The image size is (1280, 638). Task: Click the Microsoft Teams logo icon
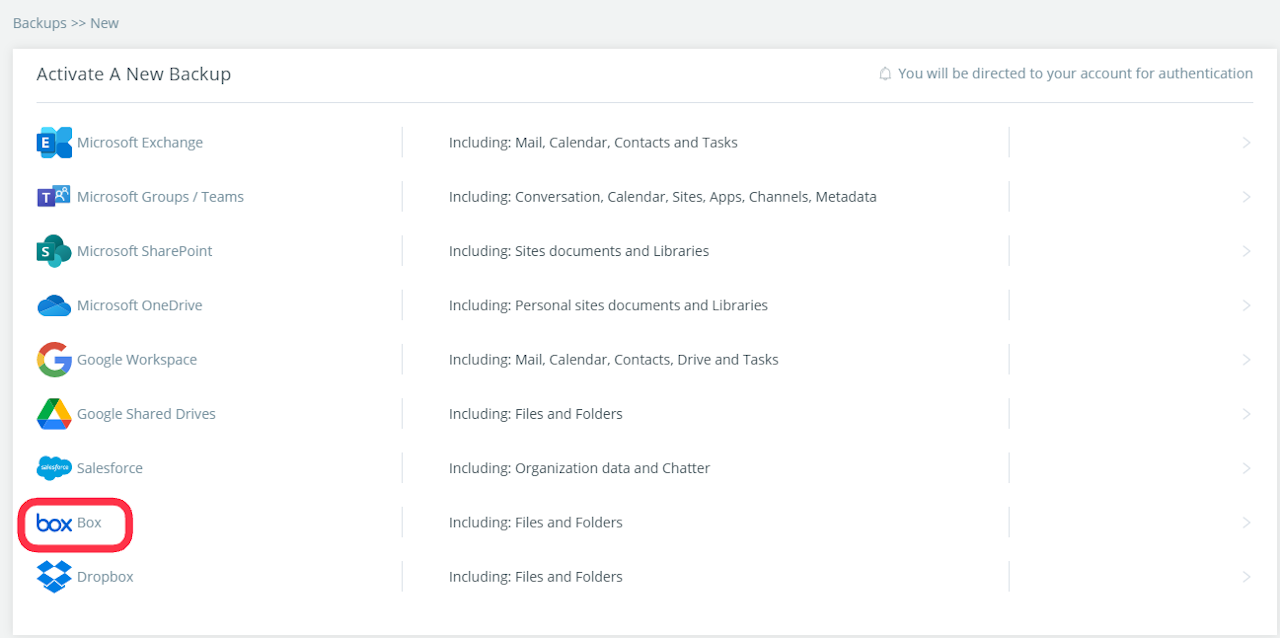click(x=54, y=197)
